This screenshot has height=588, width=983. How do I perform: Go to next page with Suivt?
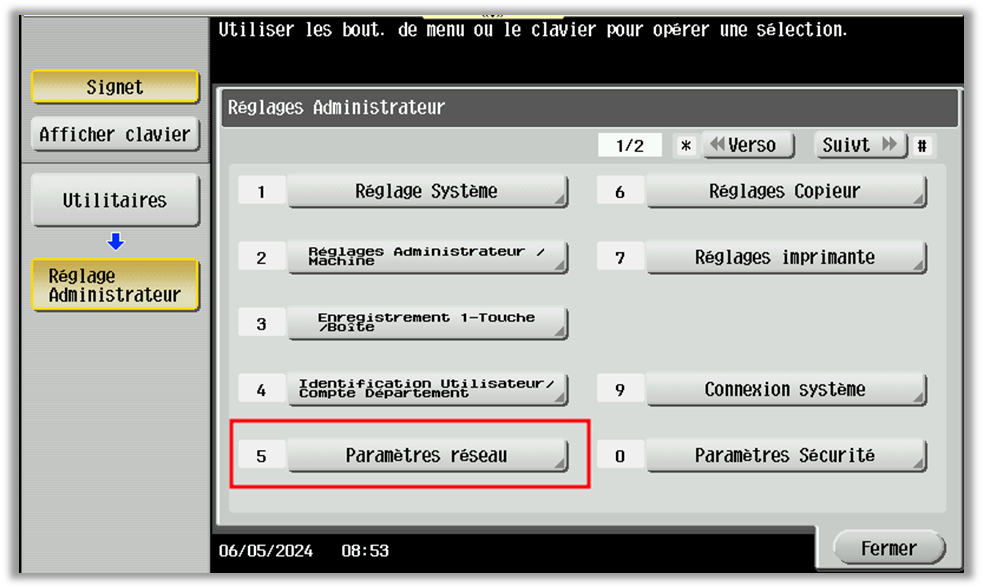(859, 144)
